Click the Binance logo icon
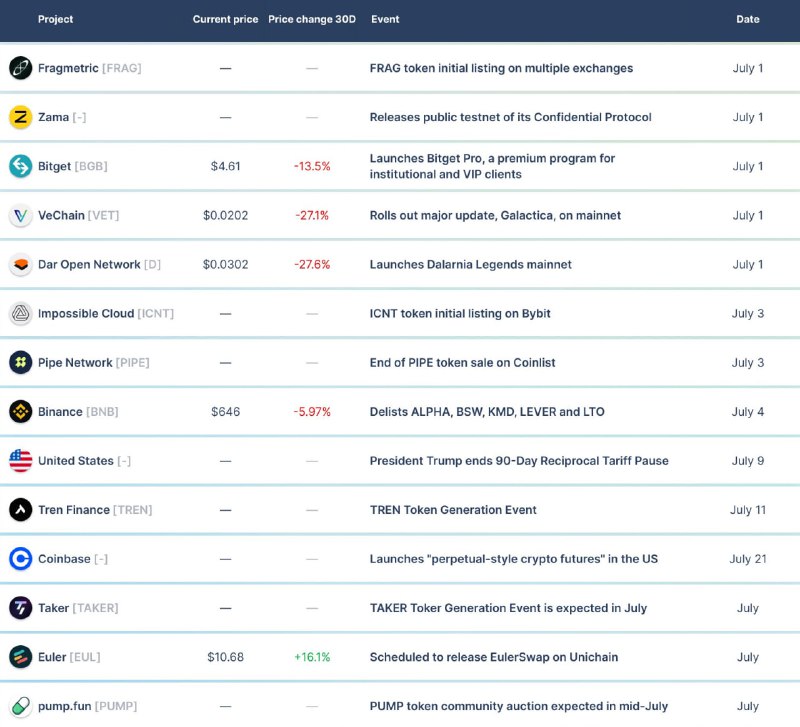This screenshot has width=800, height=727. (20, 411)
